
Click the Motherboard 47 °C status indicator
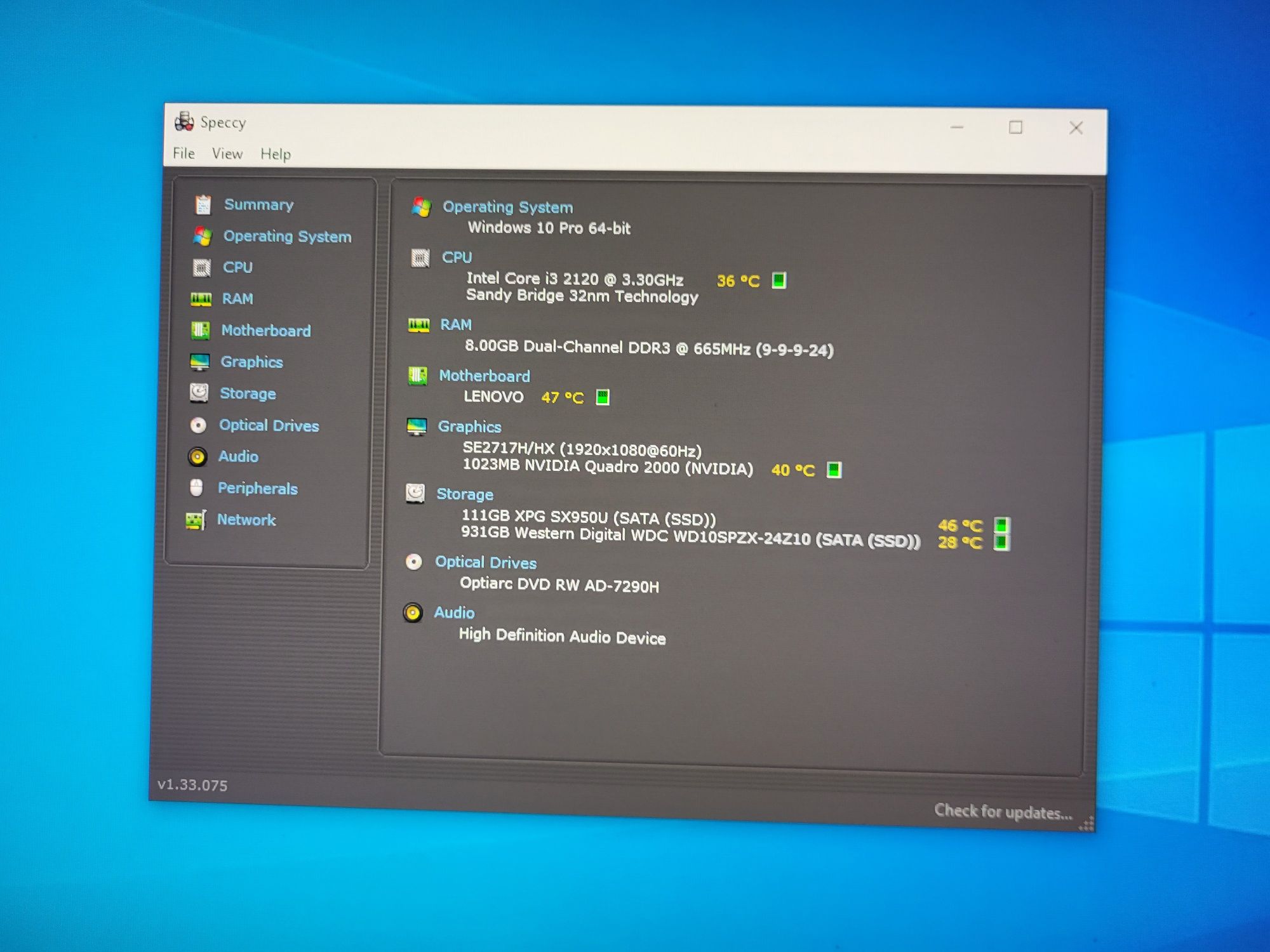click(x=603, y=397)
